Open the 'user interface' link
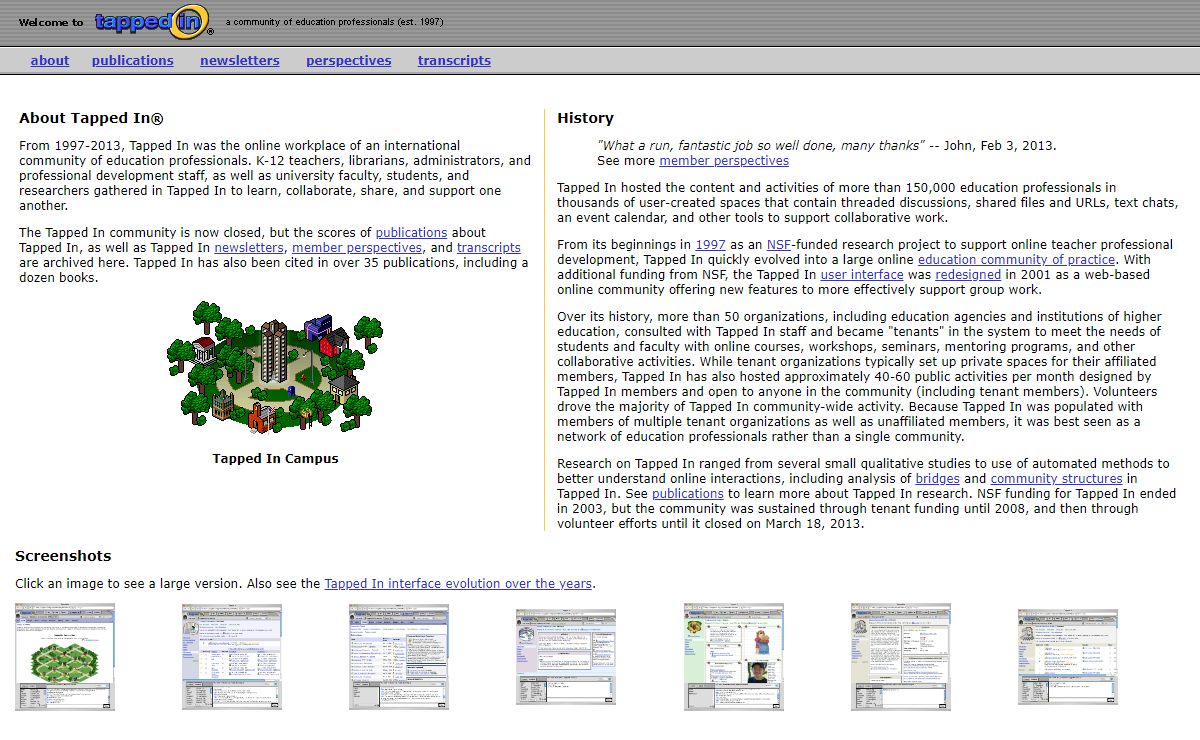This screenshot has width=1200, height=740. (862, 275)
